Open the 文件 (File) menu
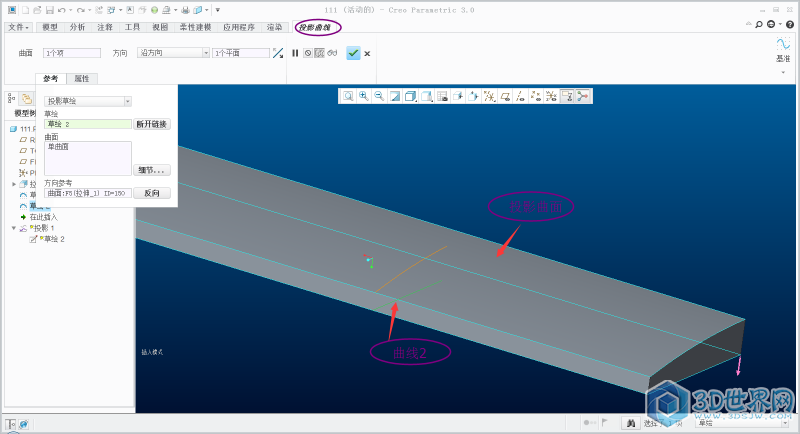800x434 pixels. coord(19,27)
